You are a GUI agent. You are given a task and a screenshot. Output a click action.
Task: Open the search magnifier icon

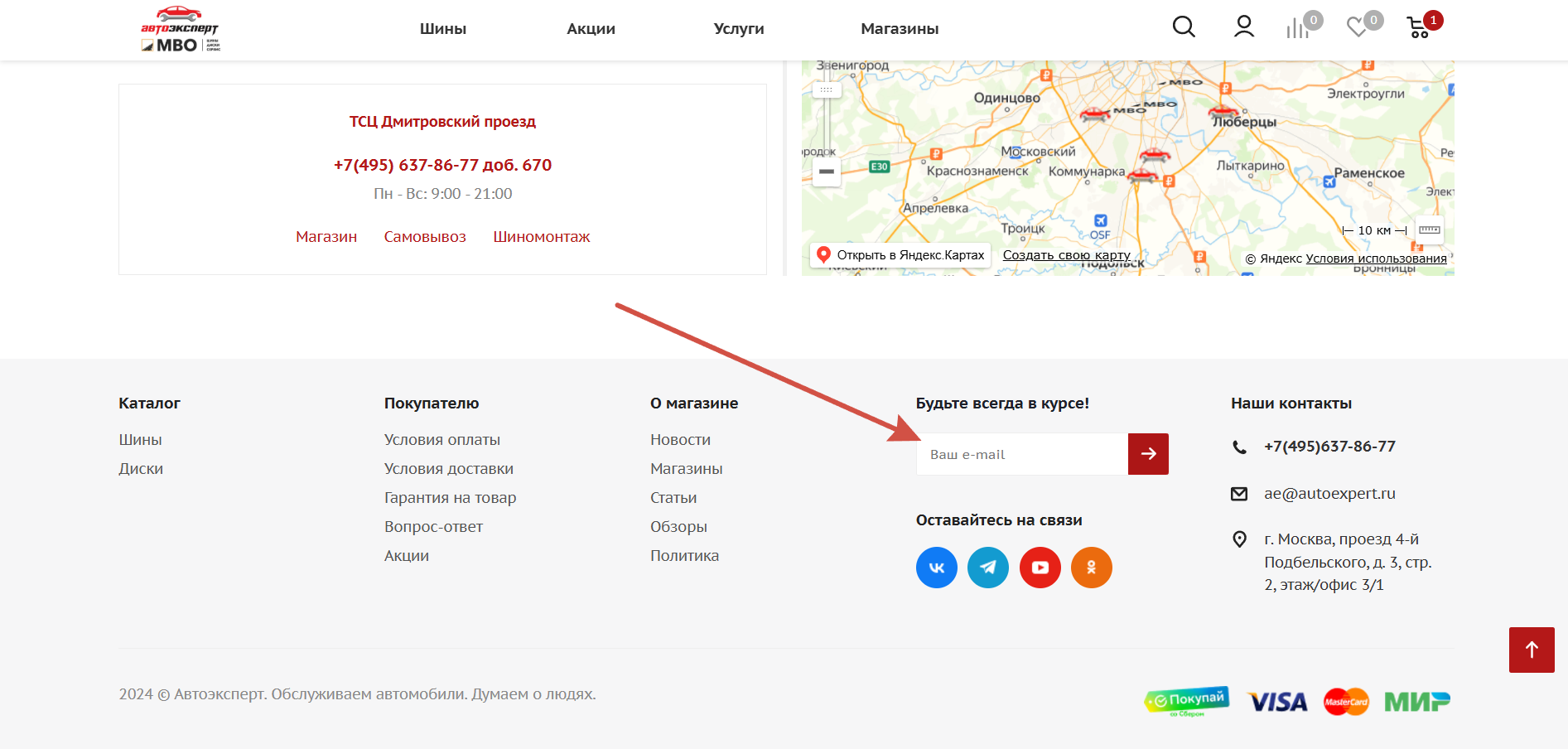(1184, 27)
